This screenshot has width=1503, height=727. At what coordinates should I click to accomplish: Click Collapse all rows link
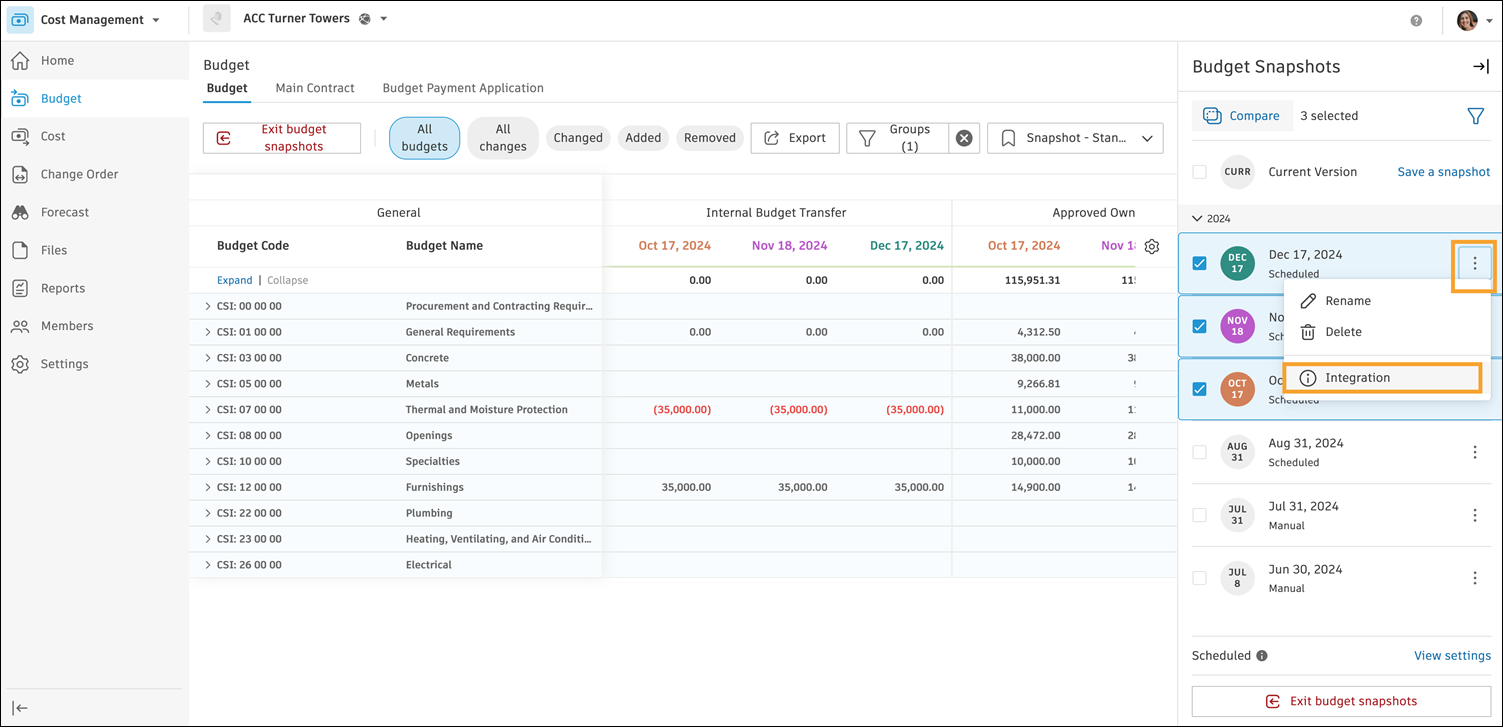[x=288, y=281]
